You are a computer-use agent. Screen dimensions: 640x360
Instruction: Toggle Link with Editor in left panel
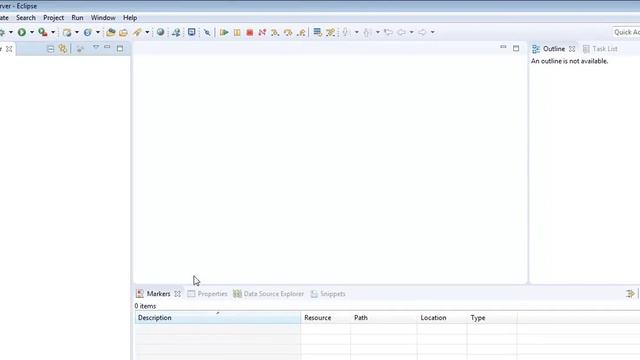coord(63,49)
